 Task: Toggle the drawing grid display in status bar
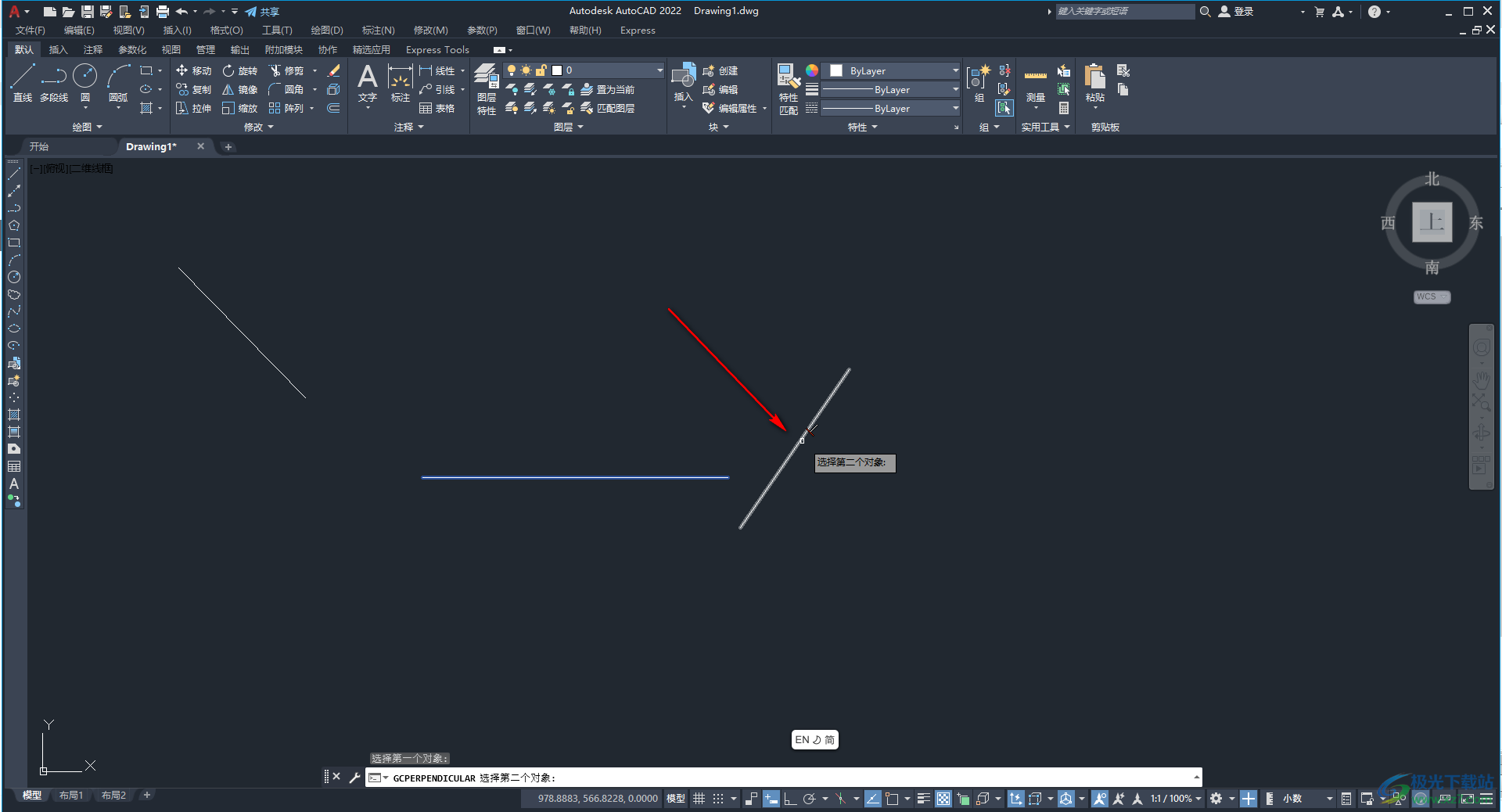(699, 799)
